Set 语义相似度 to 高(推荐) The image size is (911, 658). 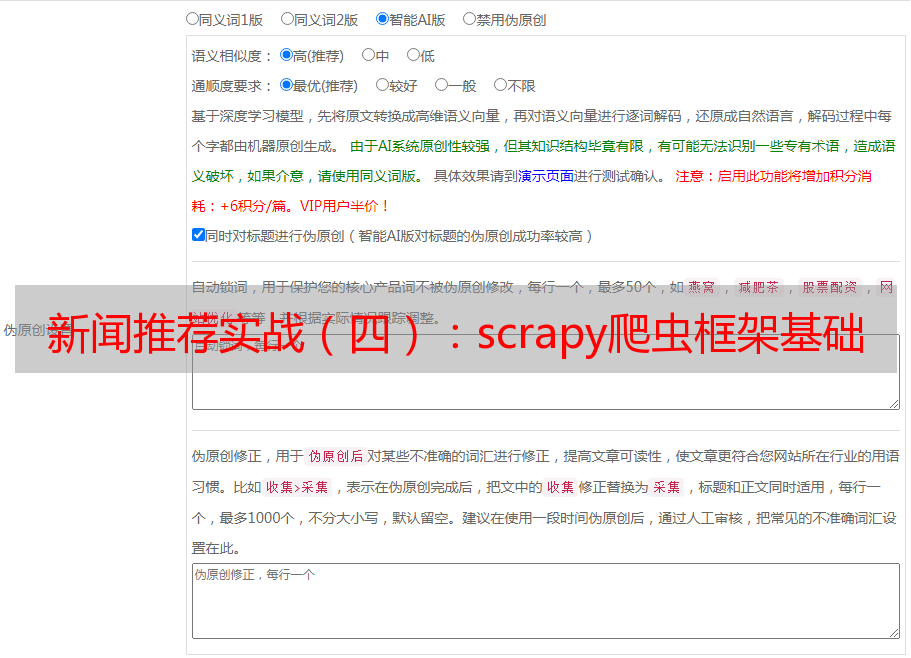(286, 55)
